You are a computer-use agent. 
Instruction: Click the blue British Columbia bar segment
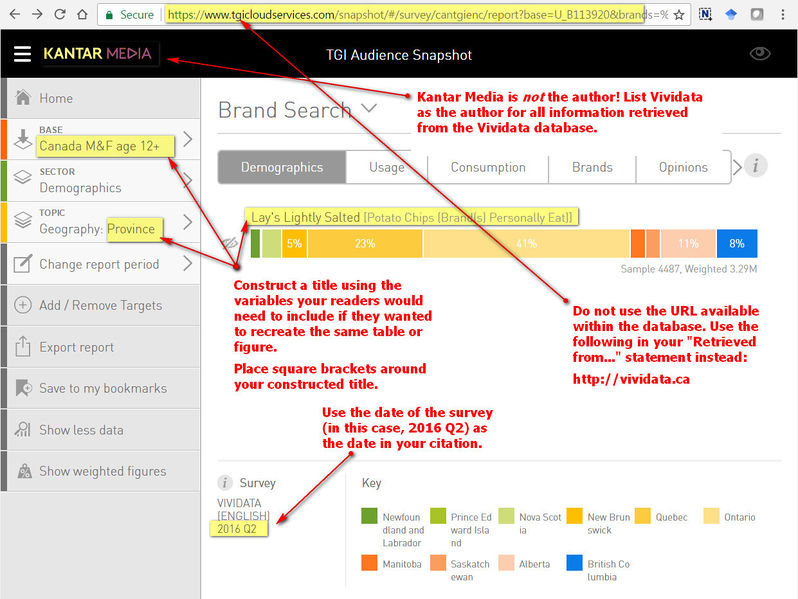pos(737,243)
